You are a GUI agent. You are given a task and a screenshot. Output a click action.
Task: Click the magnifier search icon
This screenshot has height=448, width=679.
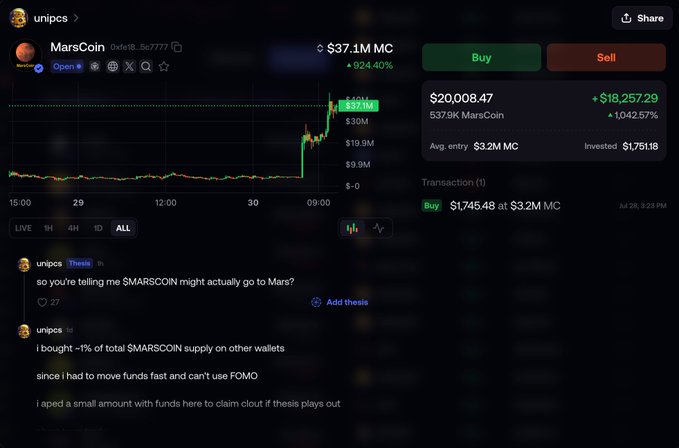click(146, 67)
